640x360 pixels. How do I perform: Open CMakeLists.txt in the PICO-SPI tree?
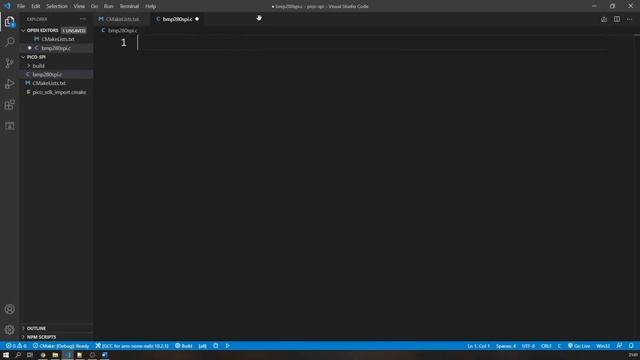tap(49, 83)
